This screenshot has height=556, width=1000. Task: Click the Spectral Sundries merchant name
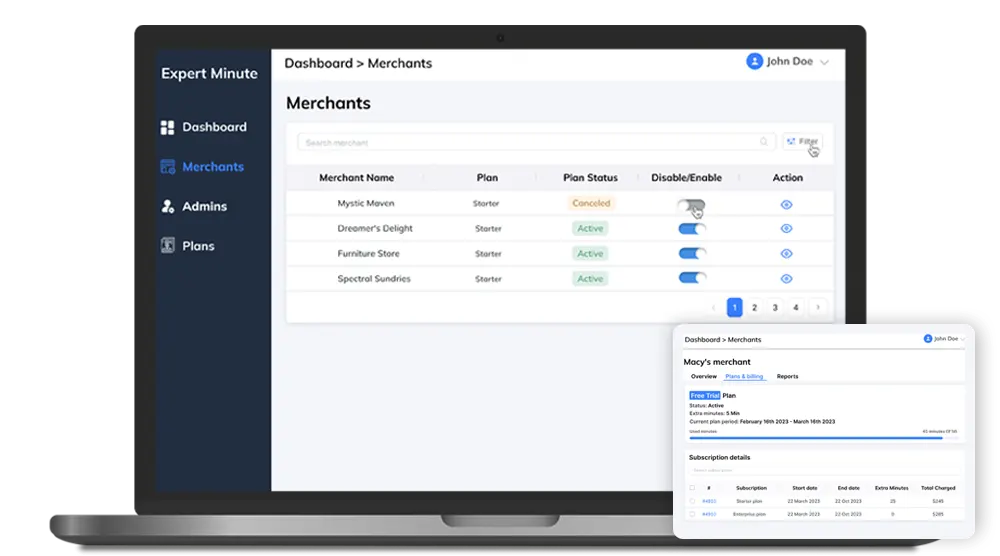click(374, 279)
